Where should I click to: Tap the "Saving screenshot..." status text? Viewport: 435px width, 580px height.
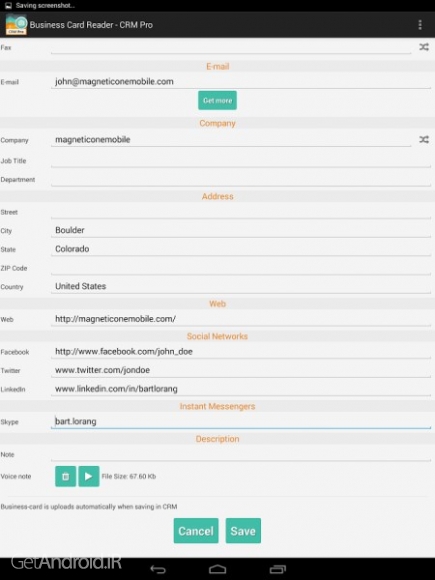[45, 6]
